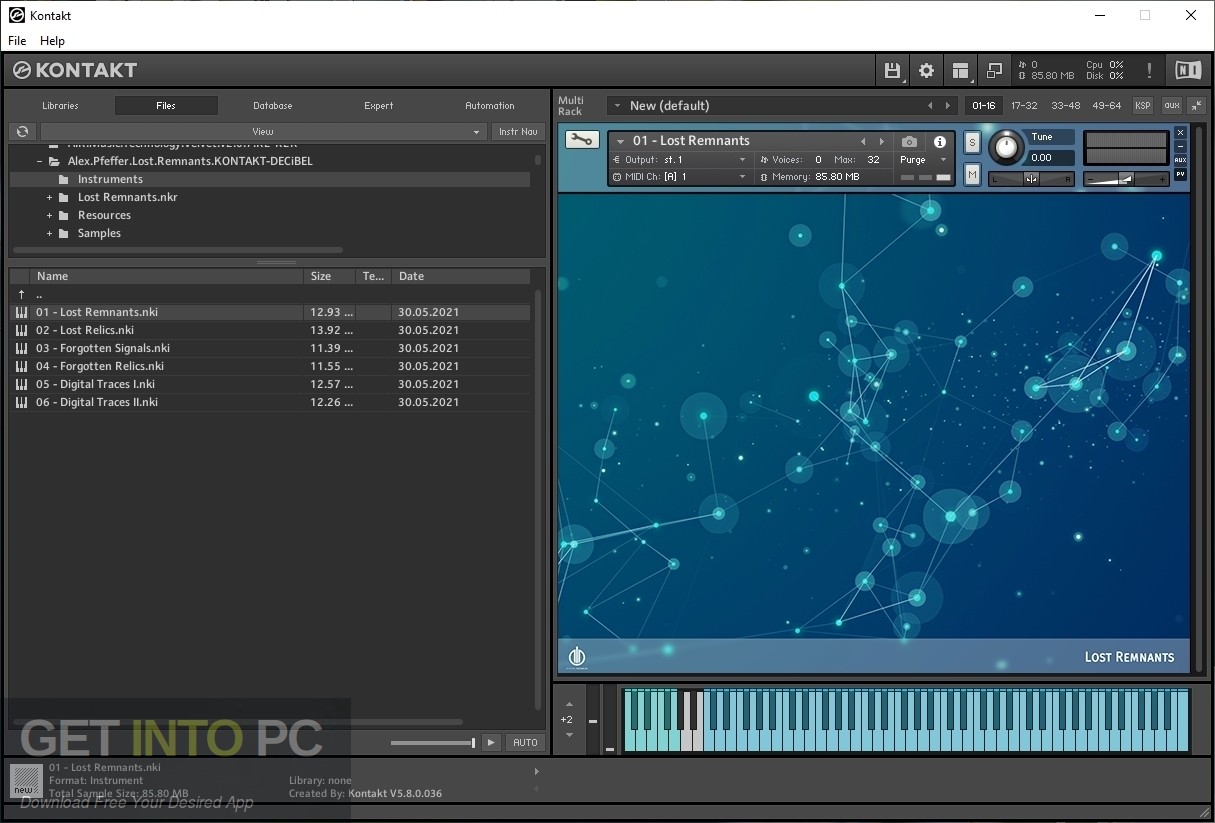Collapse Alex.Pfeffer.Lost.Remnants folder
Viewport: 1215px width, 823px height.
pos(40,161)
